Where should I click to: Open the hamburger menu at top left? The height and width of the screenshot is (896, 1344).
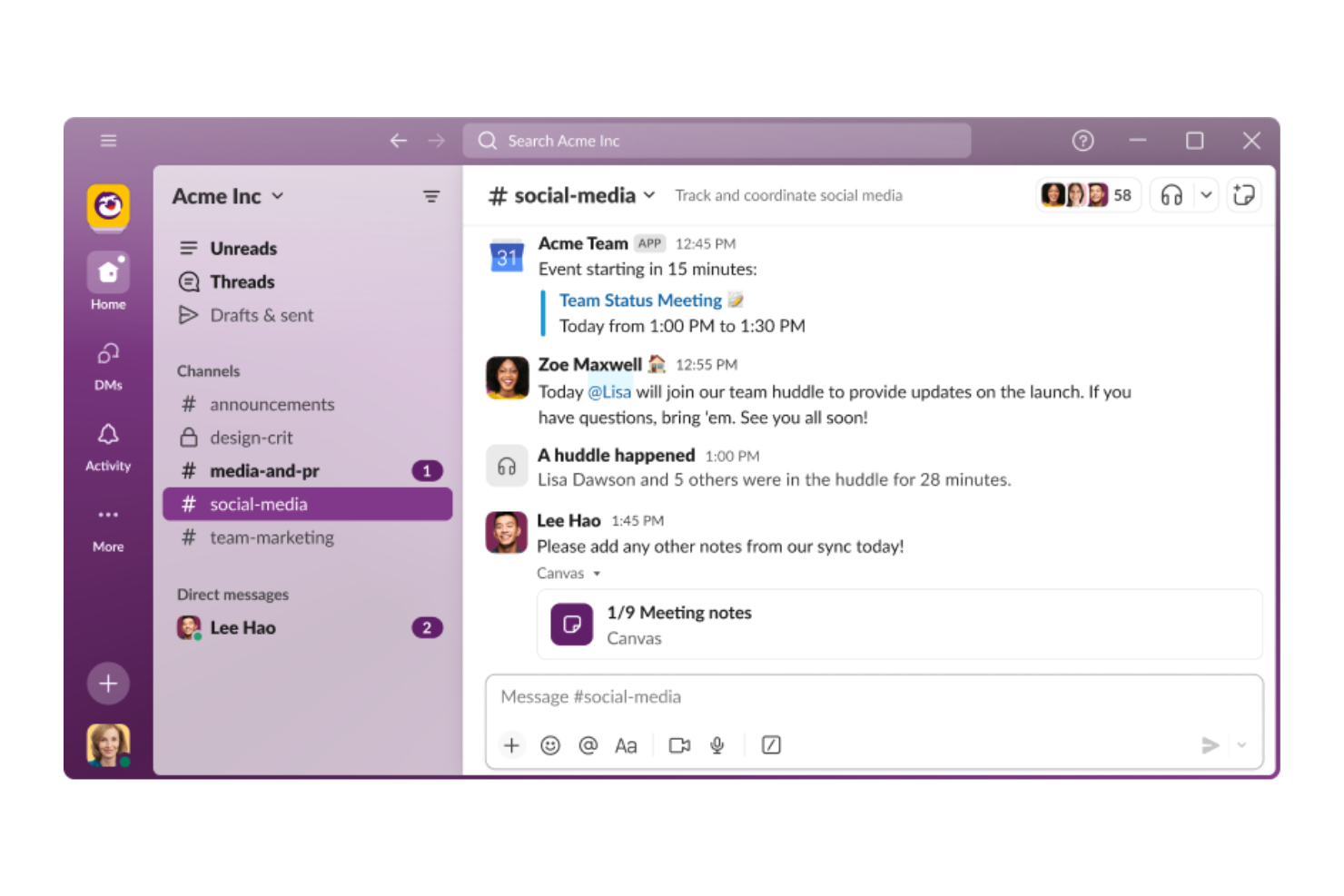108,140
